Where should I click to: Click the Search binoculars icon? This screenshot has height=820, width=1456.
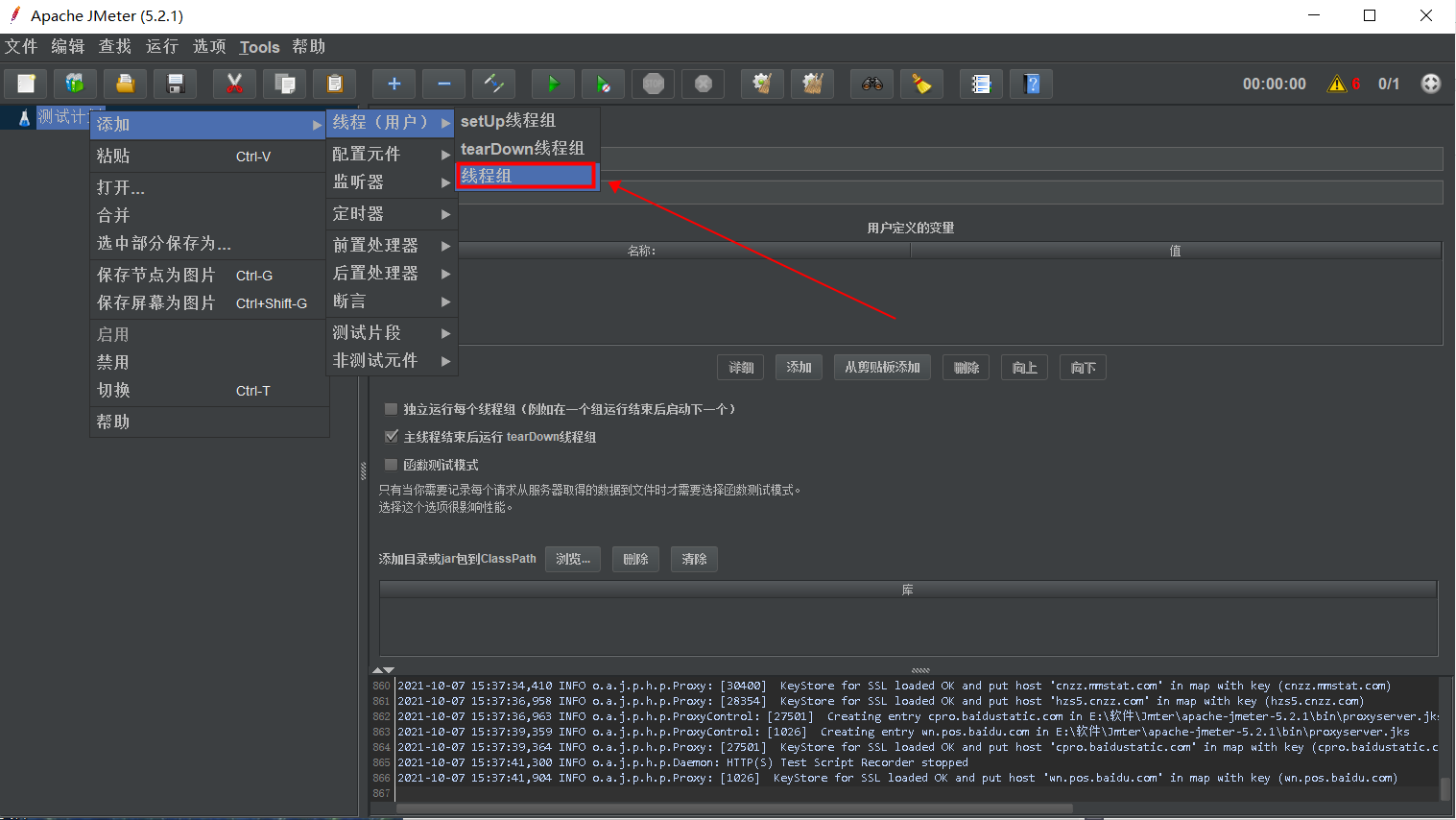871,84
